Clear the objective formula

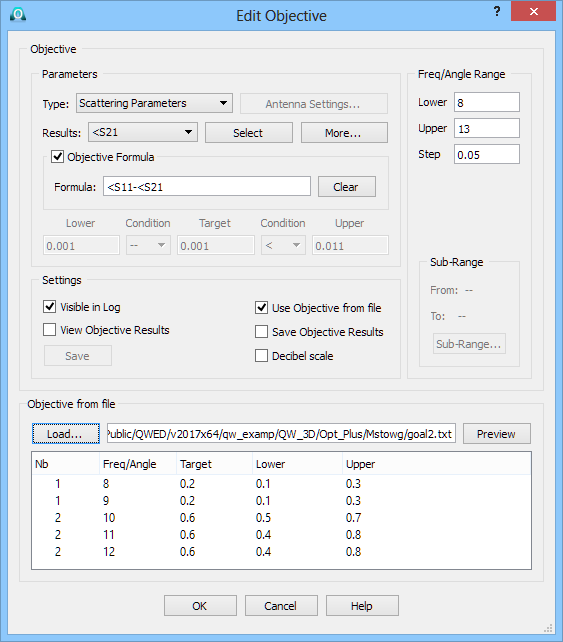click(x=346, y=187)
